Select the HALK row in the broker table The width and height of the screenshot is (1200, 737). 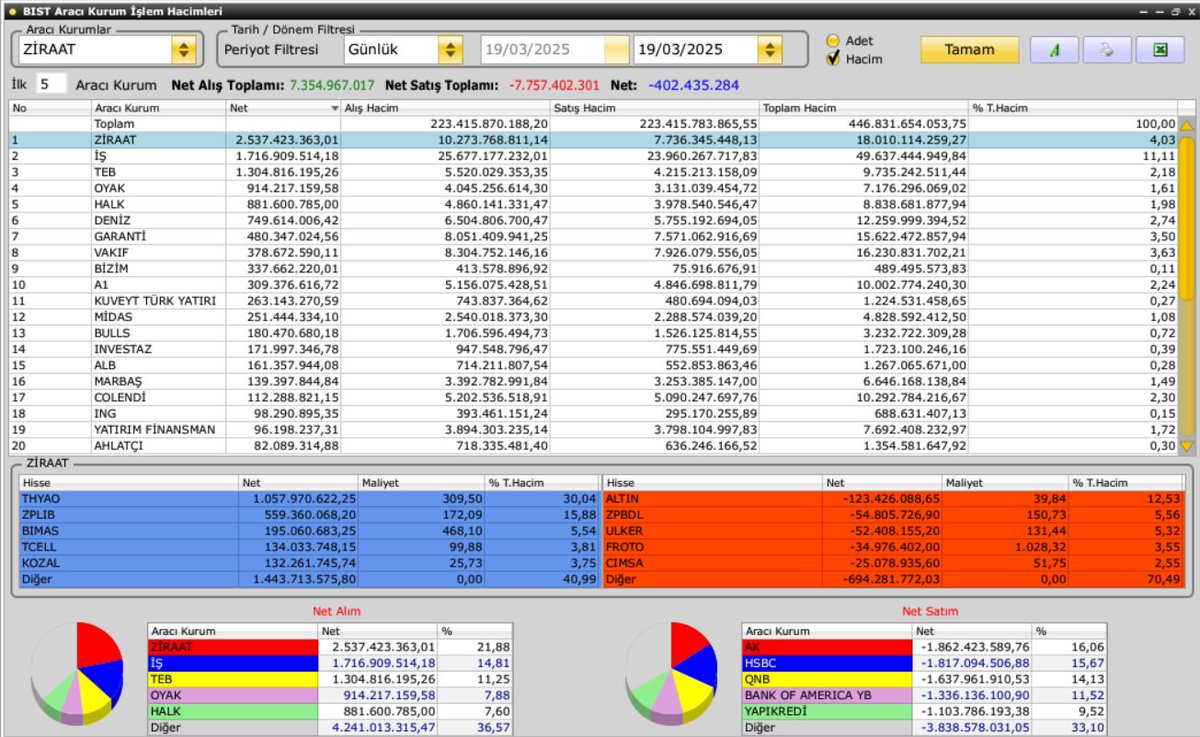tap(593, 204)
